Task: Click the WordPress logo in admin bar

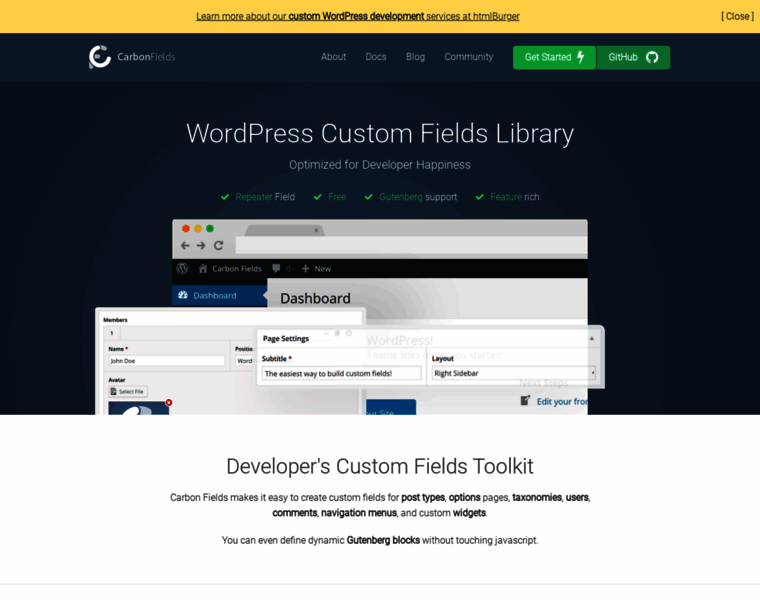Action: tap(182, 268)
